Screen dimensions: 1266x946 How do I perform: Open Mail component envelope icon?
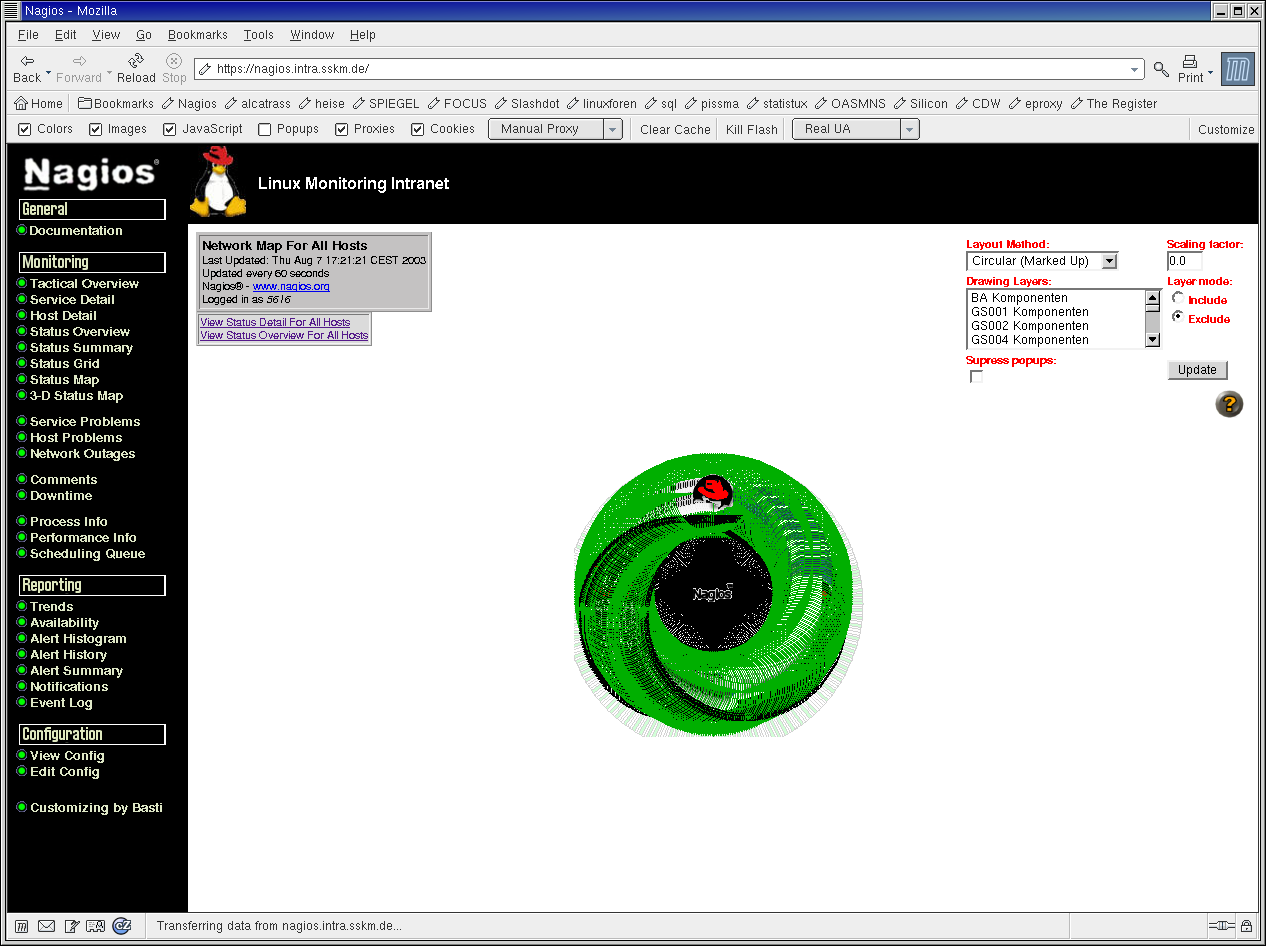point(46,926)
